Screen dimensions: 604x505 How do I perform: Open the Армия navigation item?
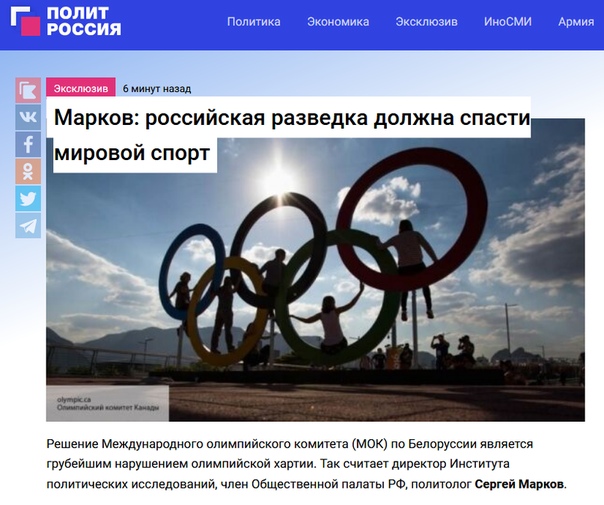pos(576,22)
